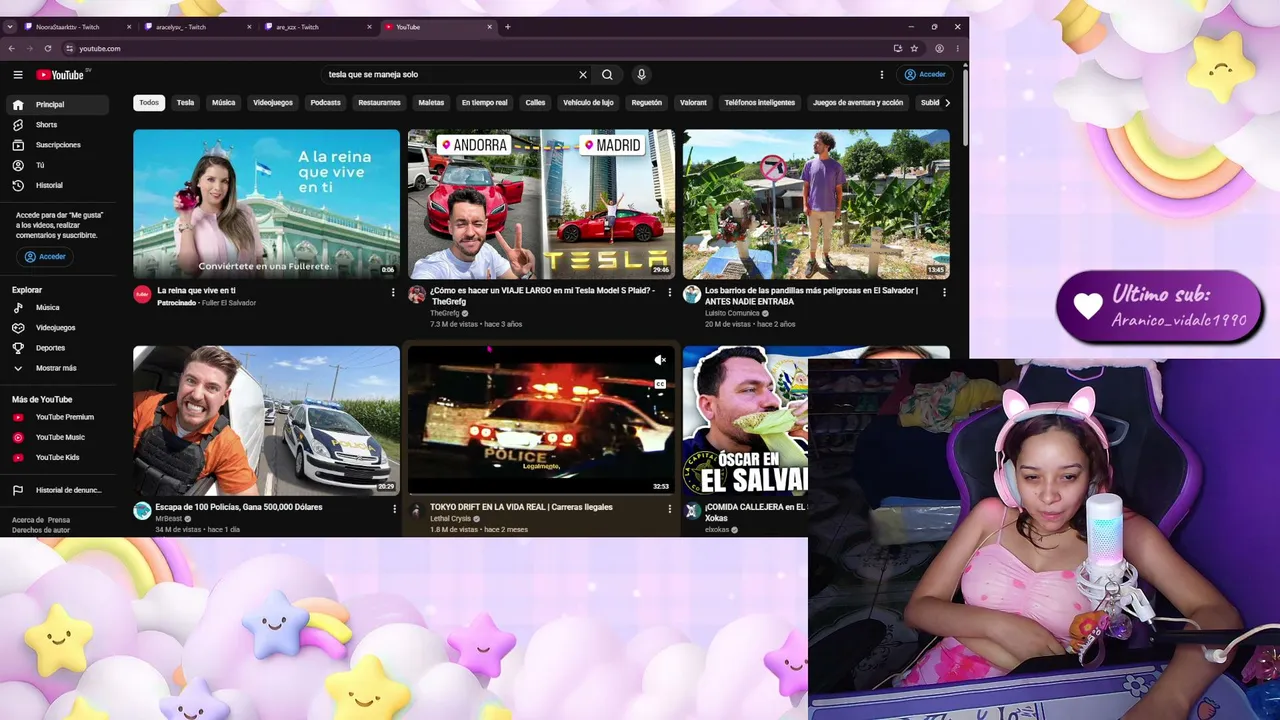The height and width of the screenshot is (720, 1280).
Task: Select the Calles filter chip
Action: [x=536, y=103]
